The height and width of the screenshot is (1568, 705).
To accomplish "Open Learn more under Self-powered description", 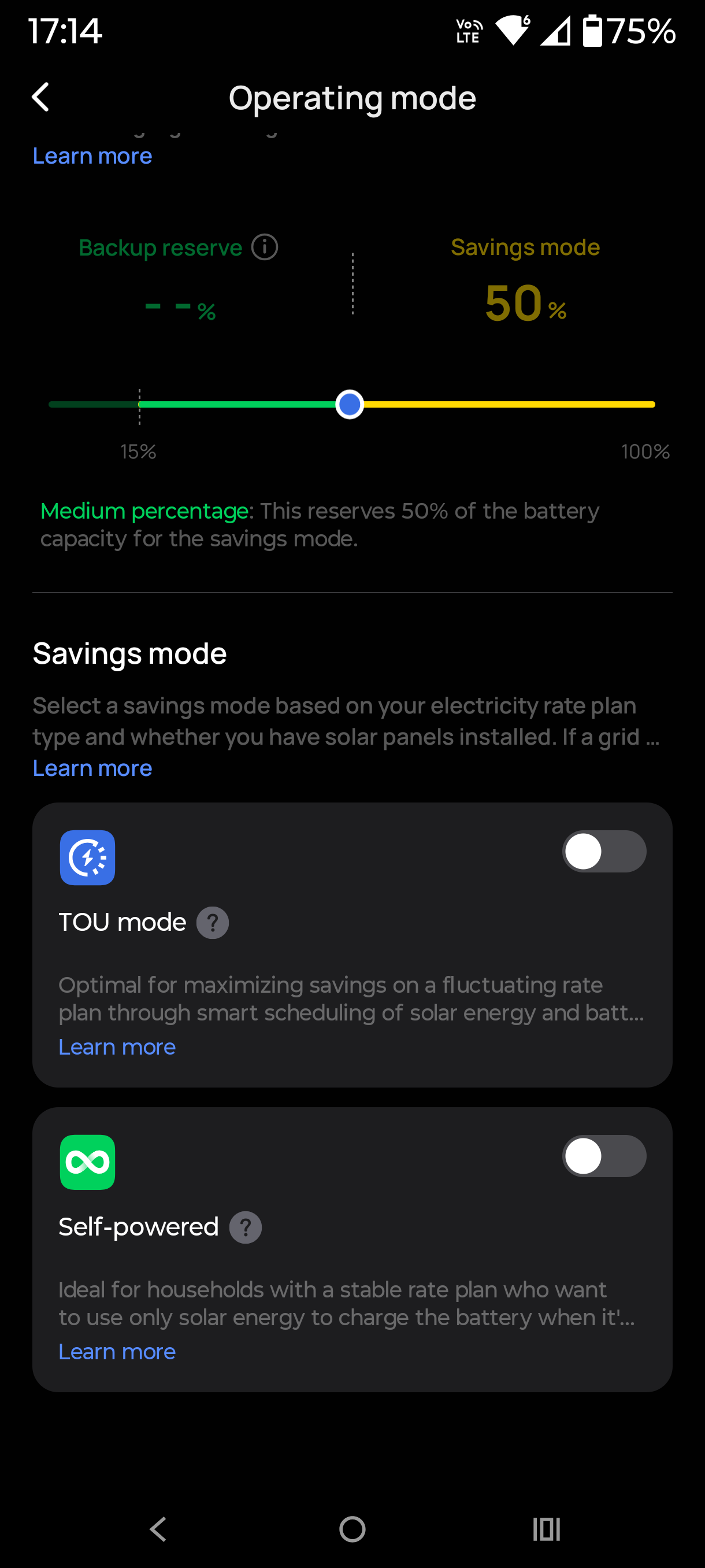I will click(117, 1351).
